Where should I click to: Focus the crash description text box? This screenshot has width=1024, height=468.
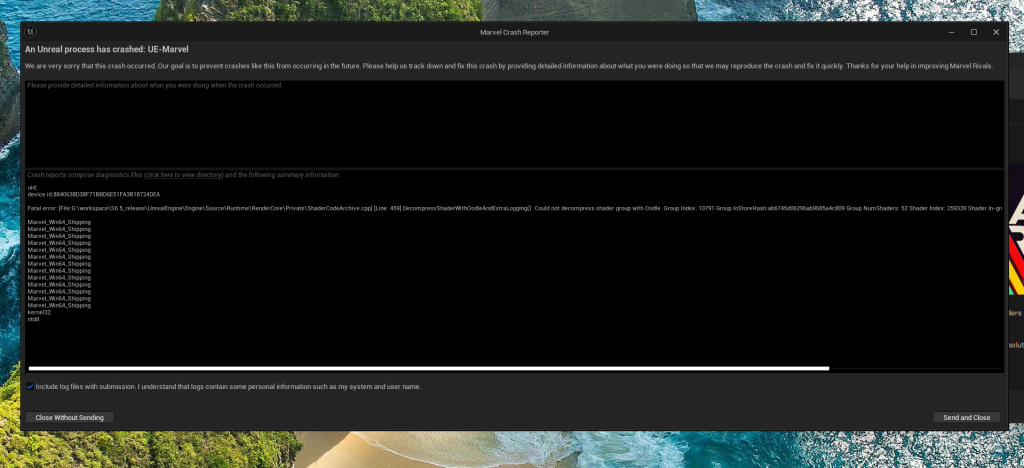[512, 125]
